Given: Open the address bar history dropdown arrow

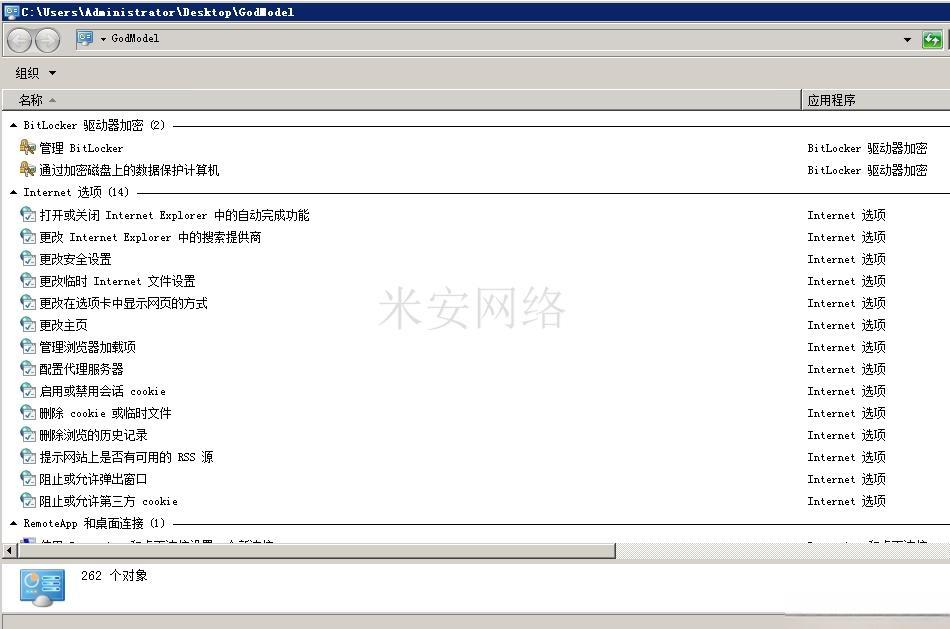Looking at the screenshot, I should point(907,40).
